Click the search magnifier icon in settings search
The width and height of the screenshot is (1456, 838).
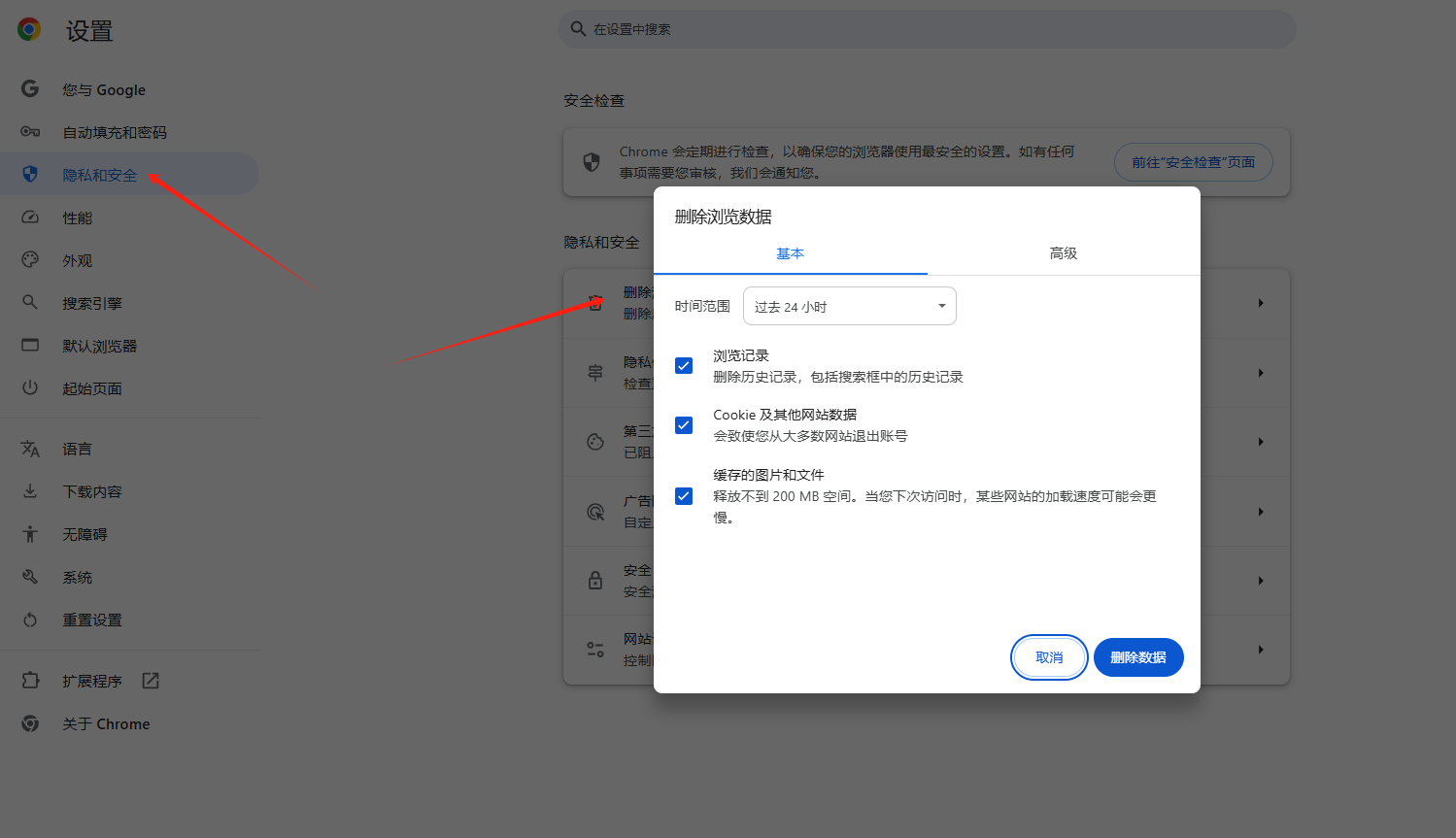coord(578,29)
